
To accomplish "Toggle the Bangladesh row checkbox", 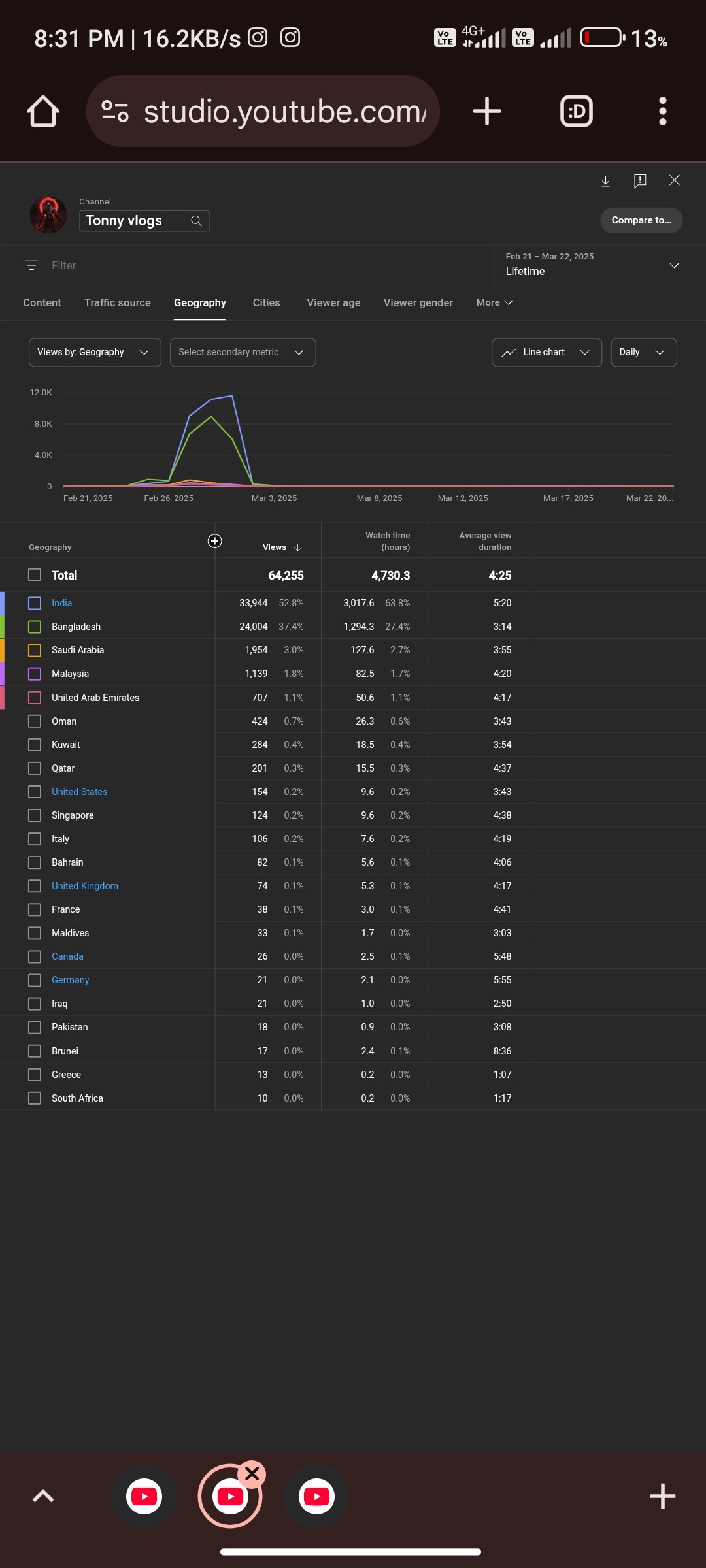I will [35, 627].
